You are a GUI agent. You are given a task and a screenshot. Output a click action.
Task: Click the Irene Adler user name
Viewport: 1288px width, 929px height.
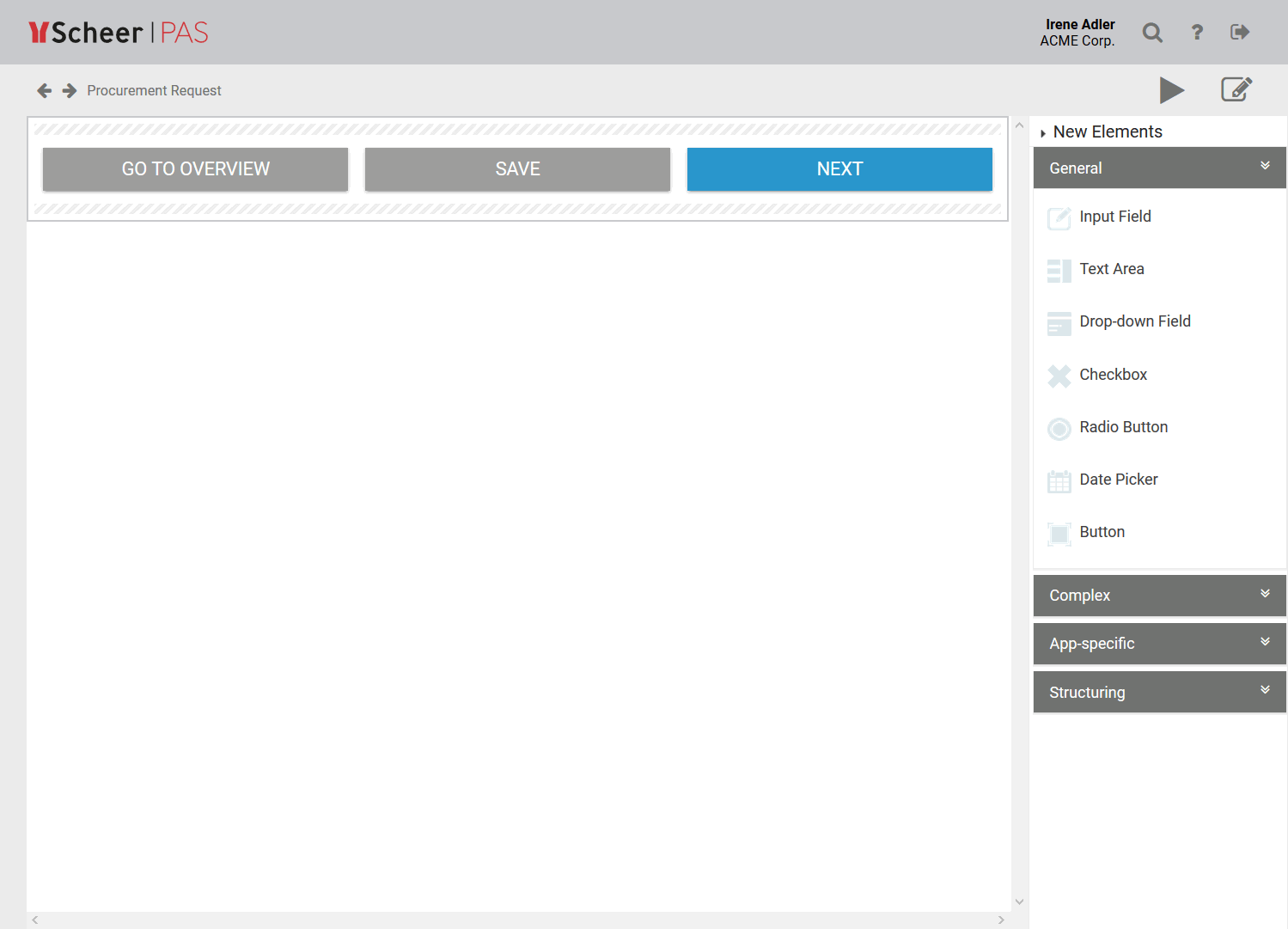pyautogui.click(x=1080, y=24)
